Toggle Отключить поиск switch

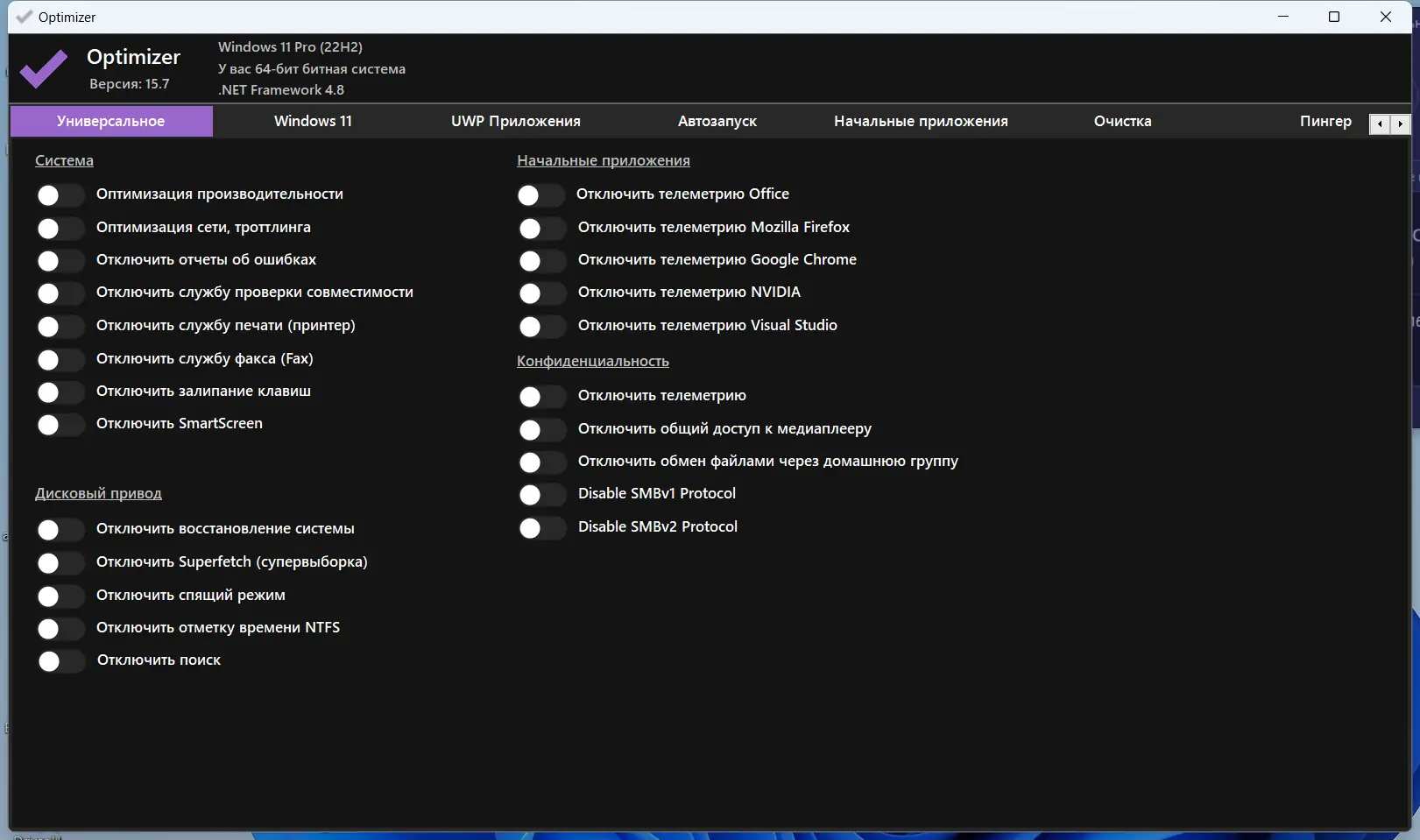60,660
